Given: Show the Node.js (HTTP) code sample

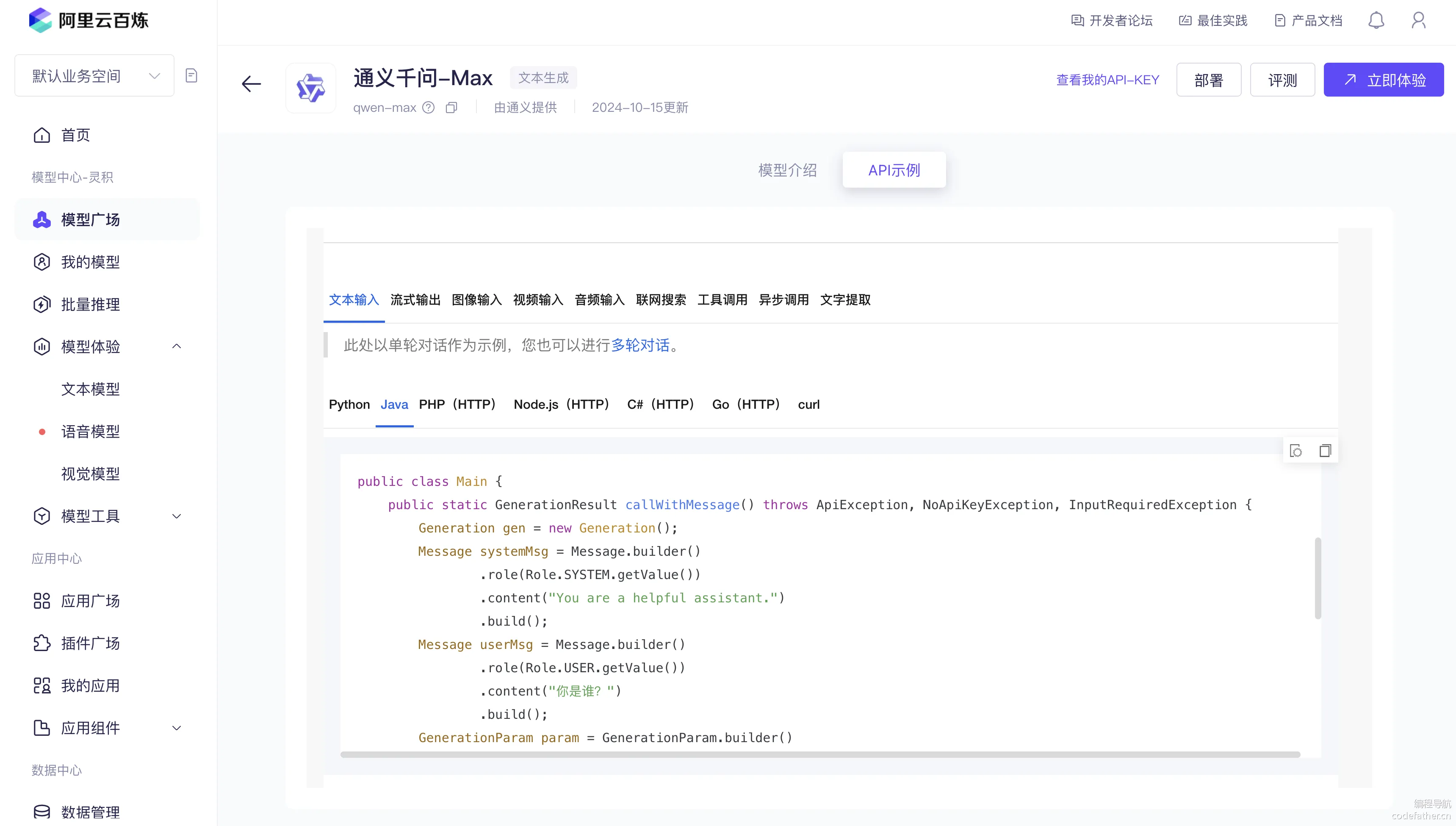Looking at the screenshot, I should tap(563, 405).
